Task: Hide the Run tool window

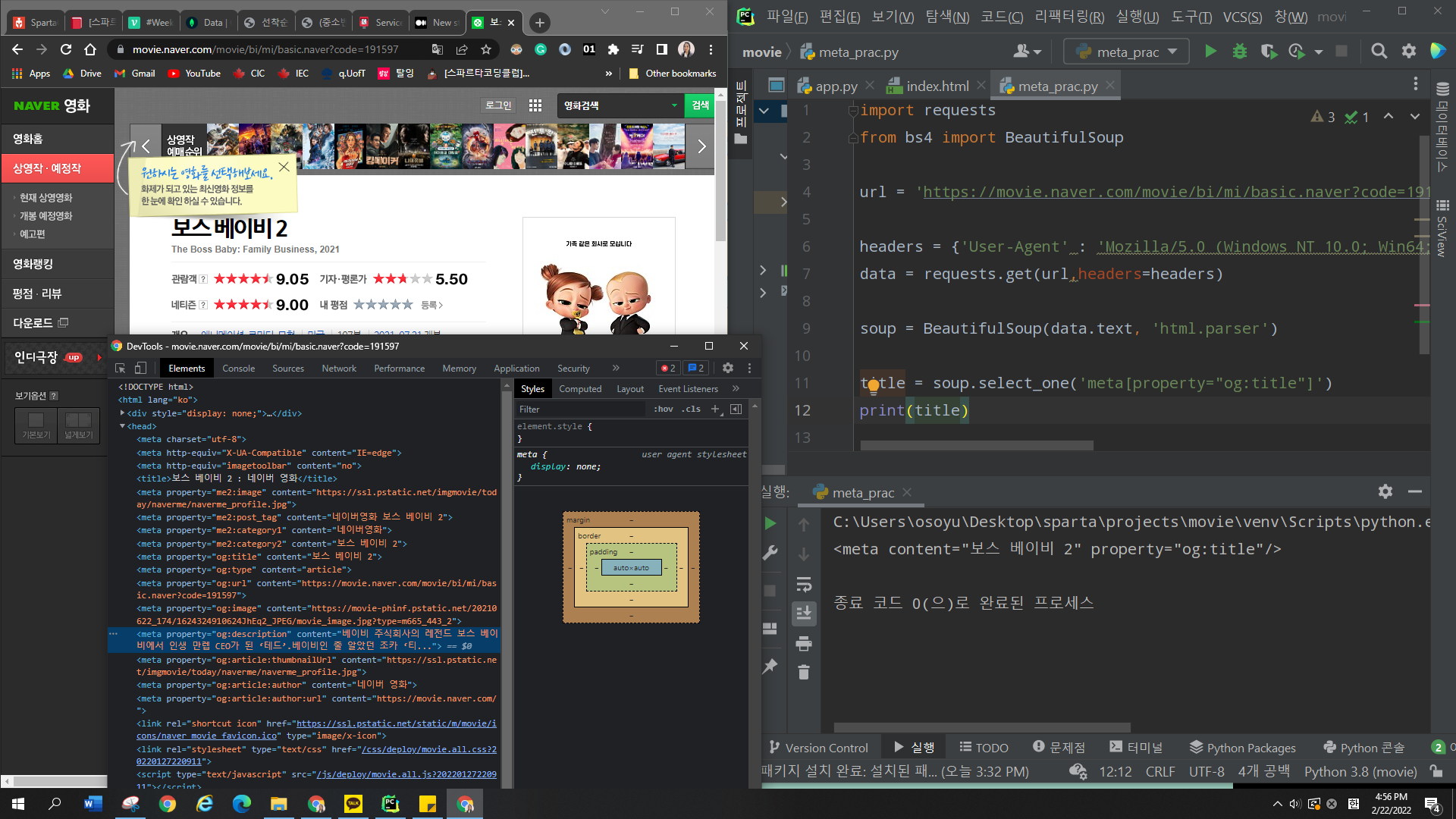Action: pos(1414,491)
